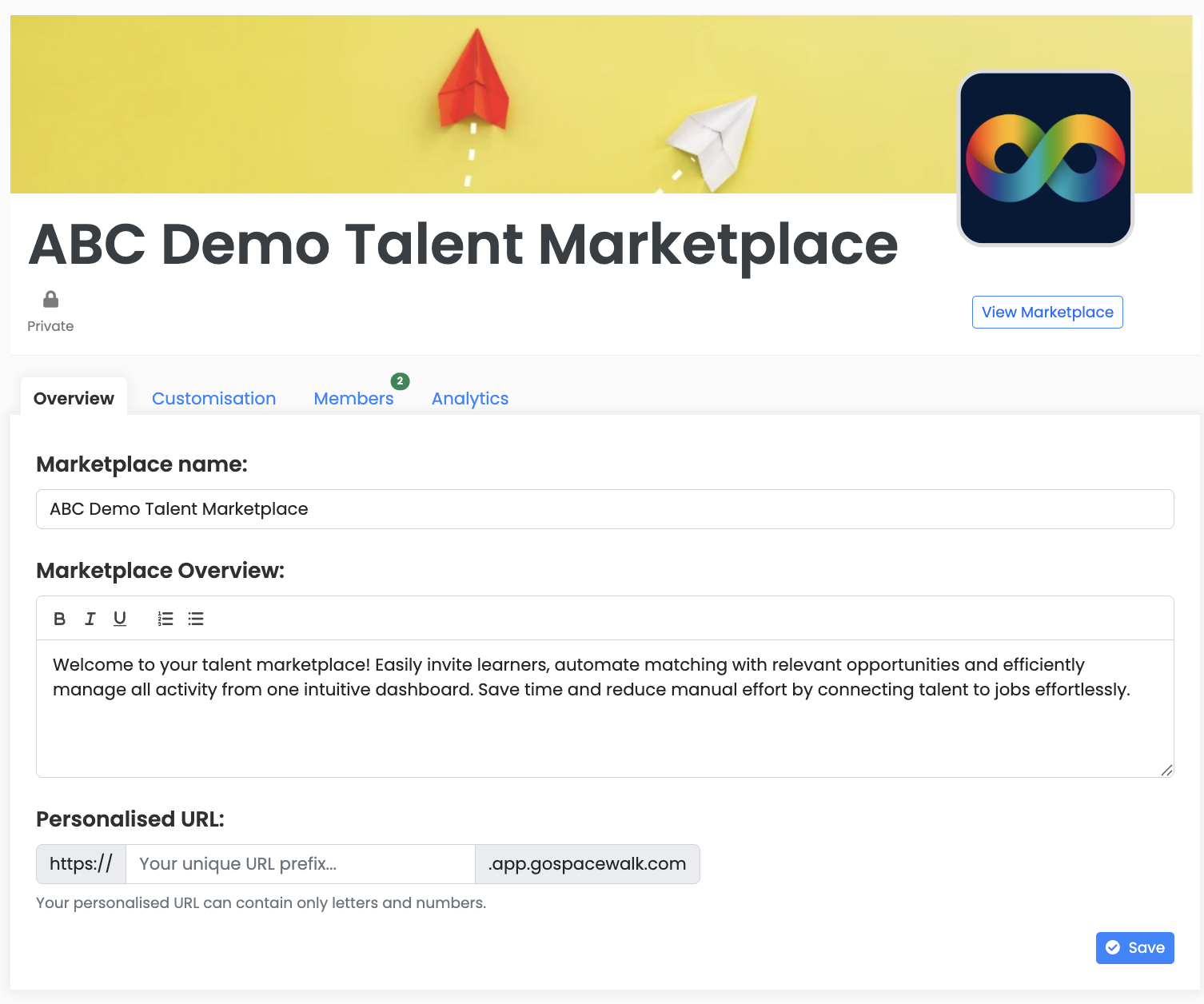Open the Customisation tab

coord(214,398)
